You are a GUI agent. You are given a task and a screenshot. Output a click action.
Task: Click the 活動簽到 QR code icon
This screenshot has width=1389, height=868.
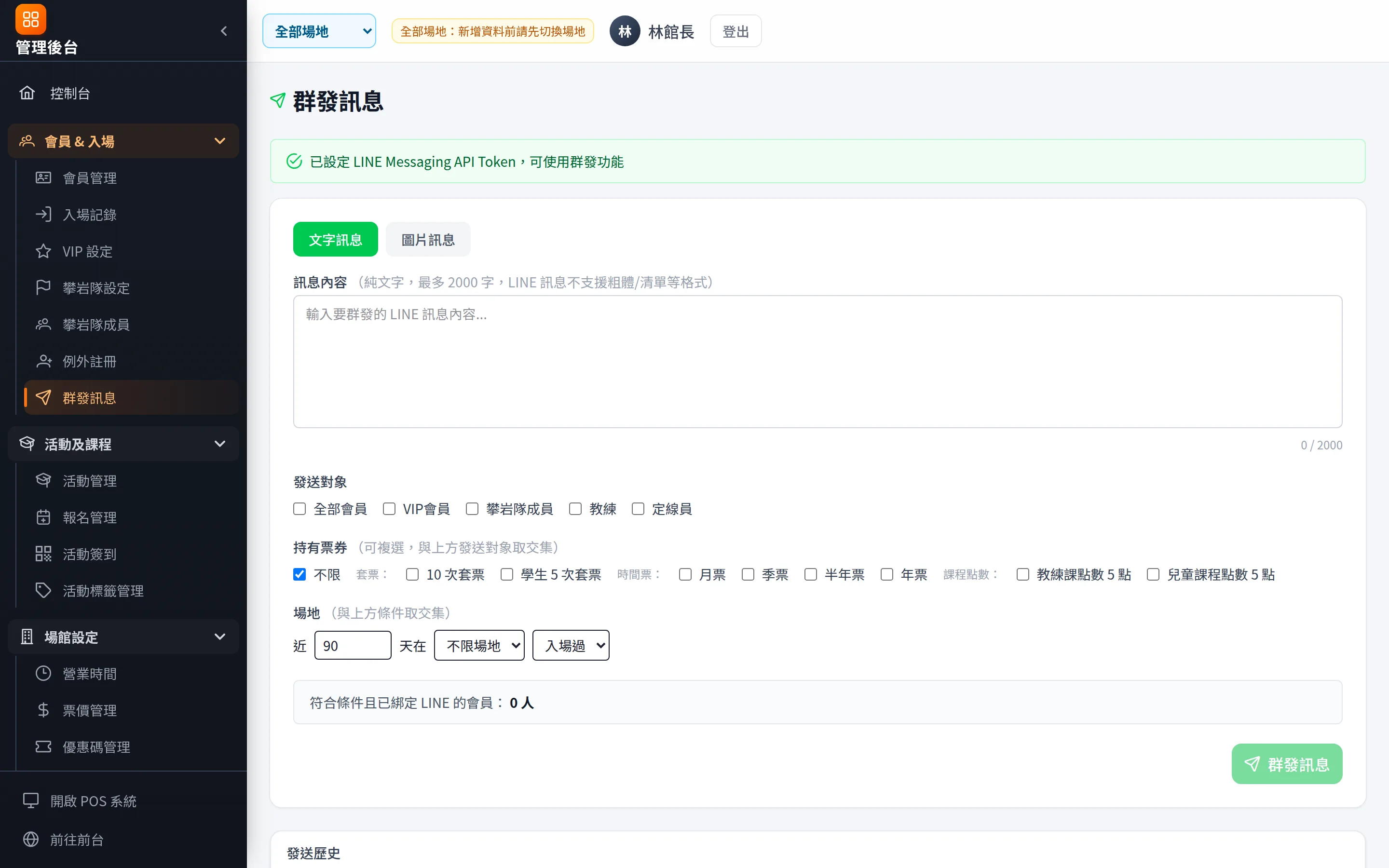pos(43,554)
